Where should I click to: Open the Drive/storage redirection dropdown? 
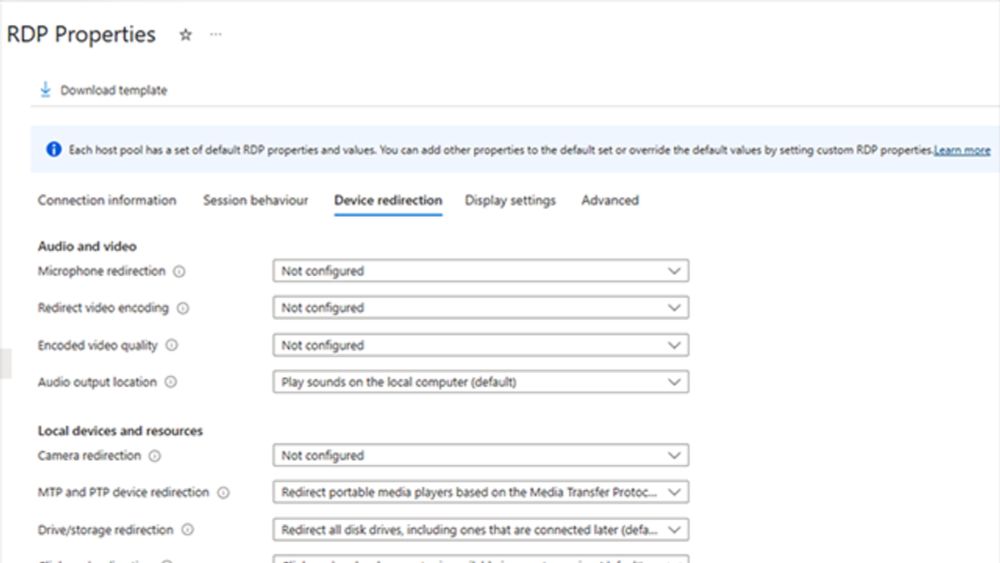(x=481, y=529)
